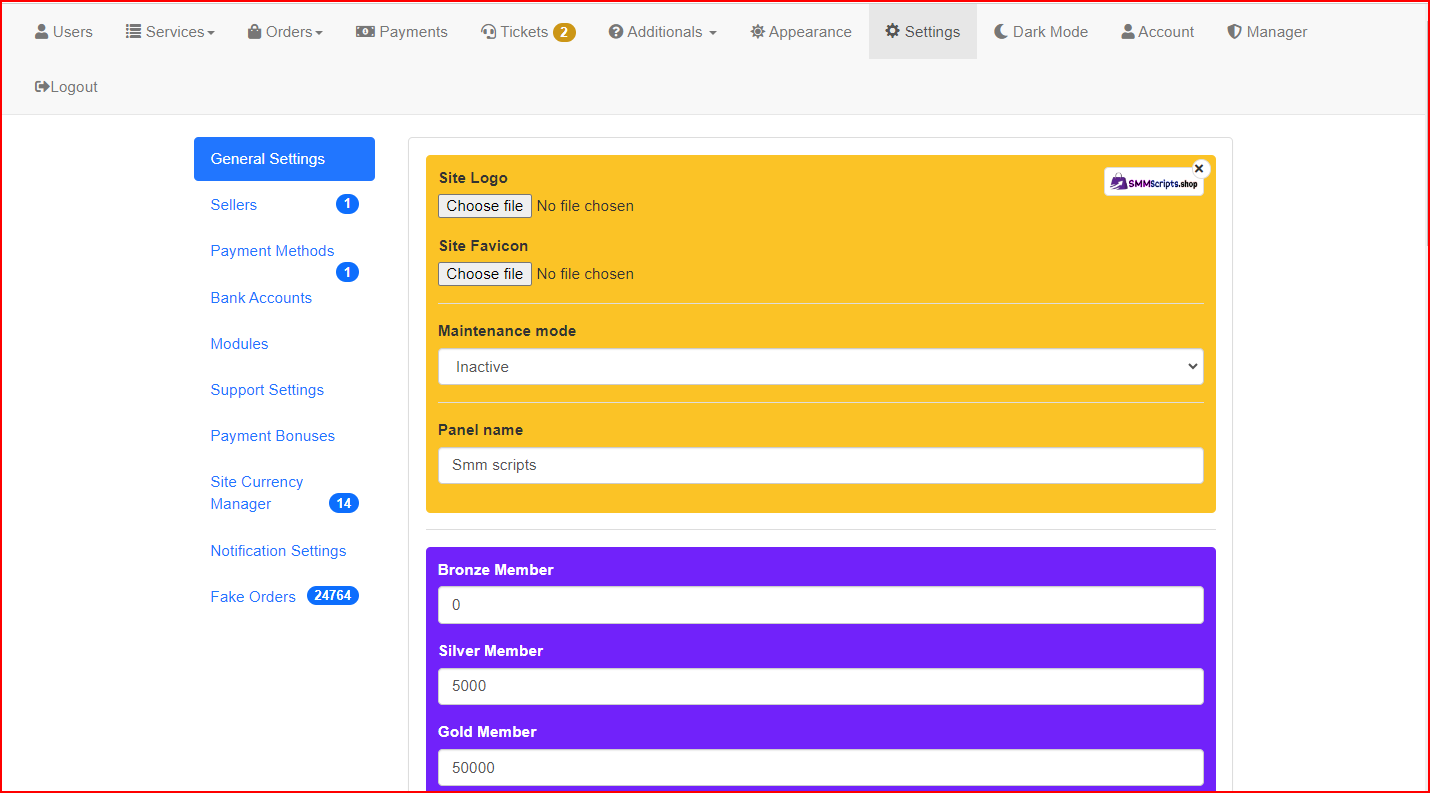Screen dimensions: 1430x793
Task: Open the Maintenance mode select box
Action: [x=820, y=367]
